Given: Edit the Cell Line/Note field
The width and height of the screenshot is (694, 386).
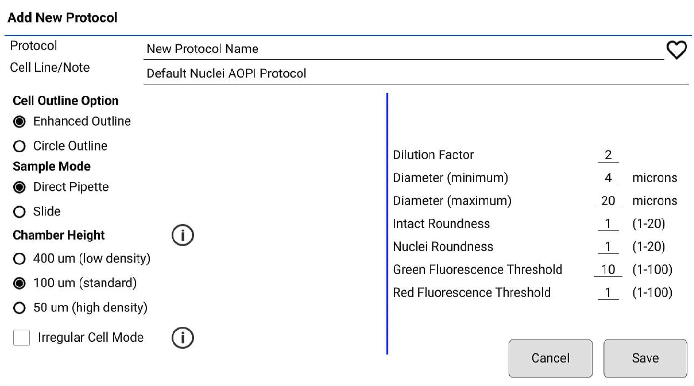Looking at the screenshot, I should pos(416,73).
